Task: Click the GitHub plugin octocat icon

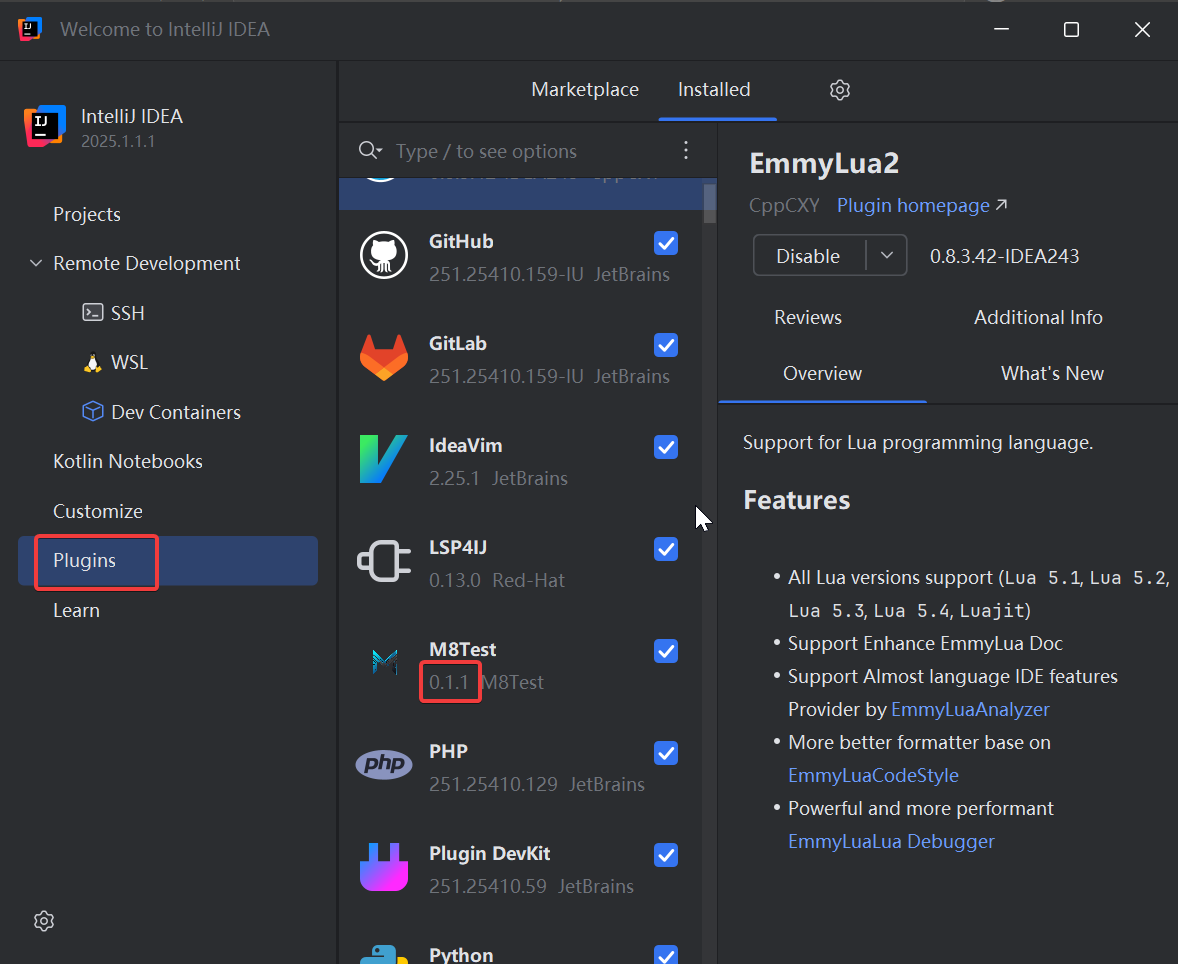Action: (384, 256)
